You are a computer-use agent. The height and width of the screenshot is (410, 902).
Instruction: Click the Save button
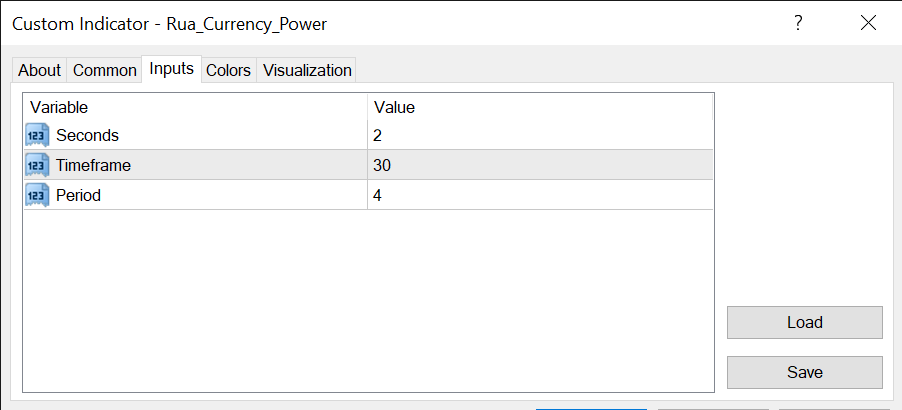click(804, 373)
